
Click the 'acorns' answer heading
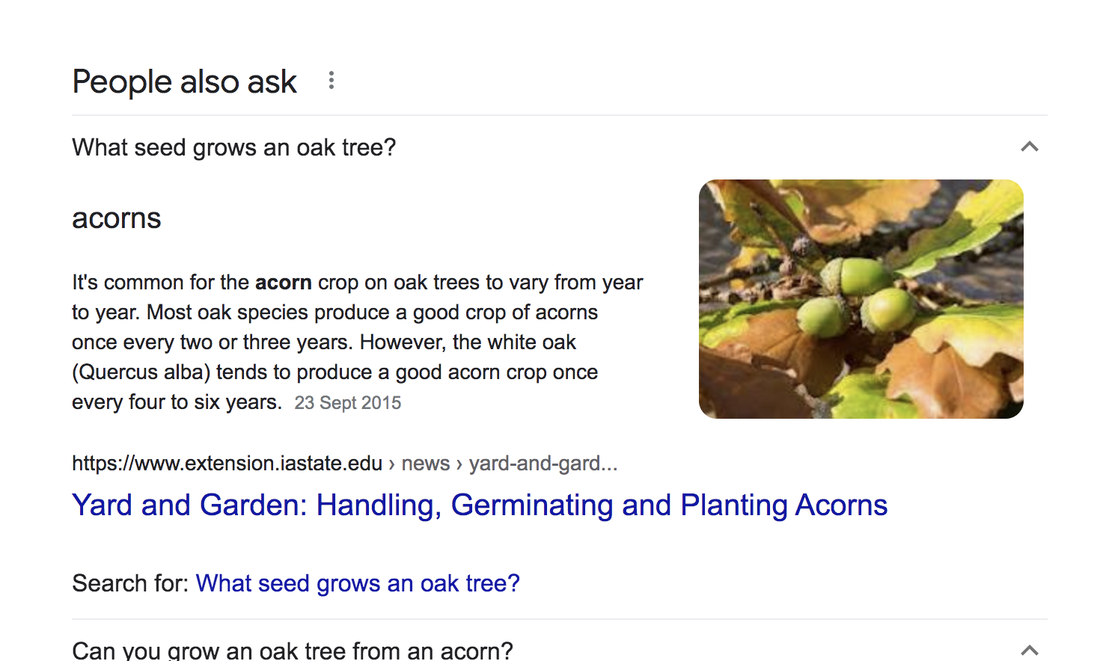coord(116,218)
